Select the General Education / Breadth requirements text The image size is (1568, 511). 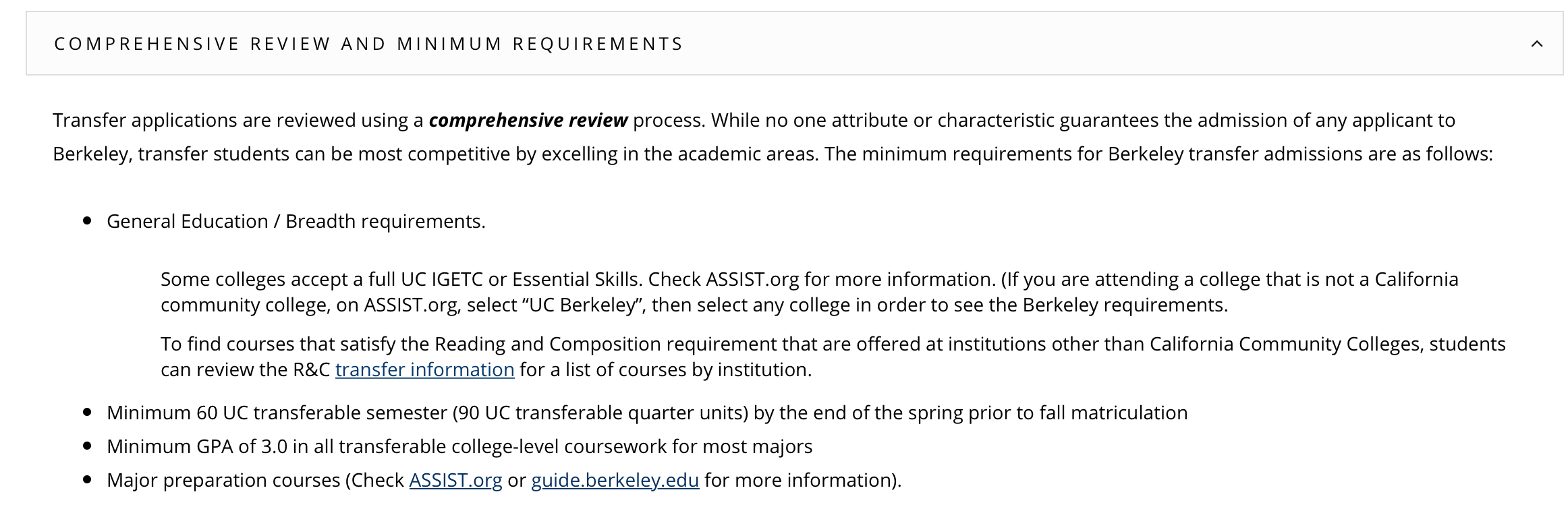click(x=296, y=221)
